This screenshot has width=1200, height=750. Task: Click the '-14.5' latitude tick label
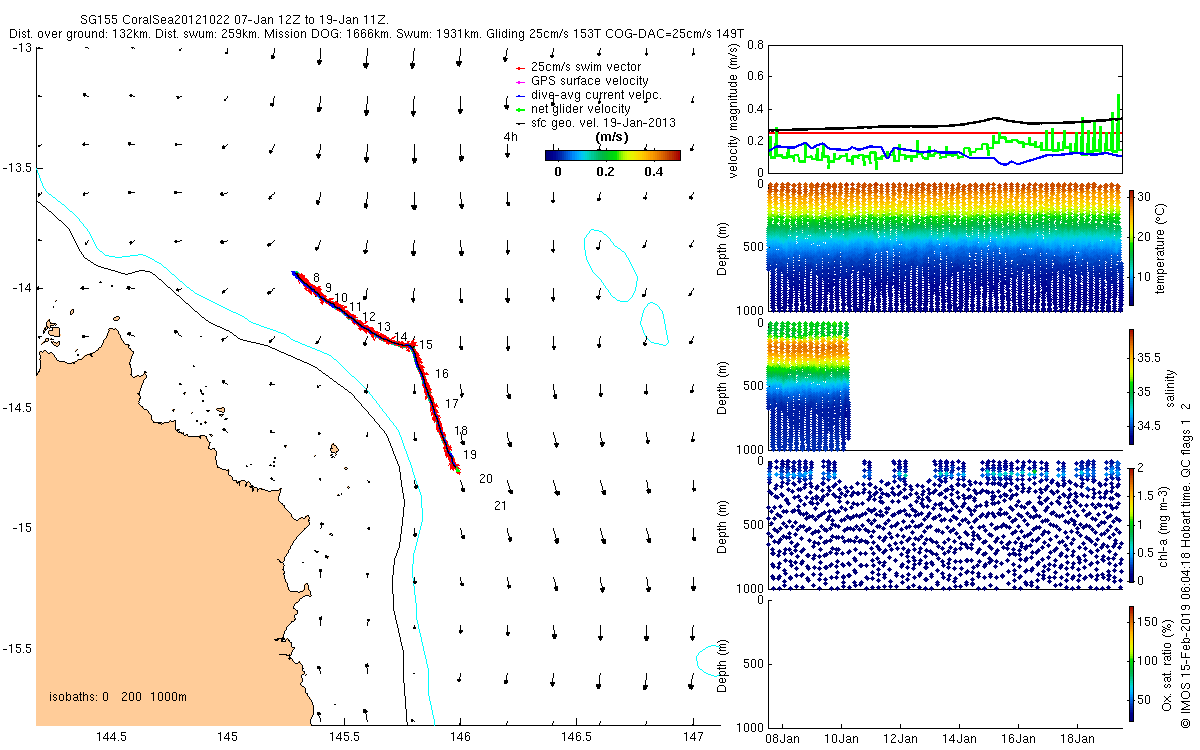18,408
